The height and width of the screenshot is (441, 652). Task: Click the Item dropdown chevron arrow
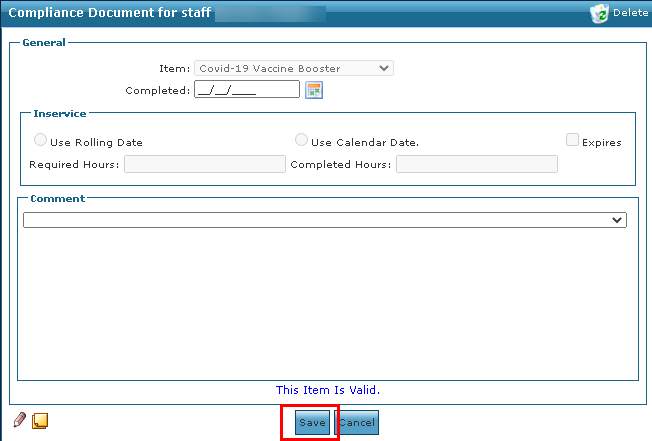384,68
